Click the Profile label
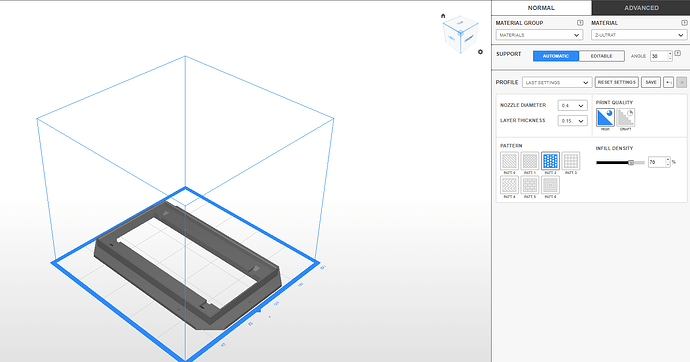690x362 pixels. click(x=507, y=82)
